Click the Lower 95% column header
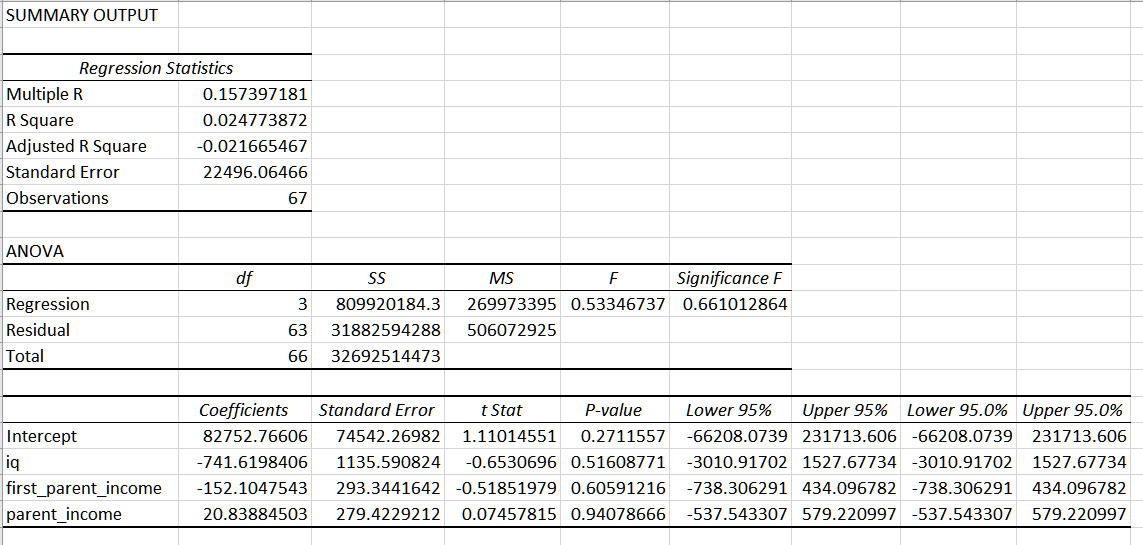The image size is (1143, 545). pyautogui.click(x=729, y=410)
